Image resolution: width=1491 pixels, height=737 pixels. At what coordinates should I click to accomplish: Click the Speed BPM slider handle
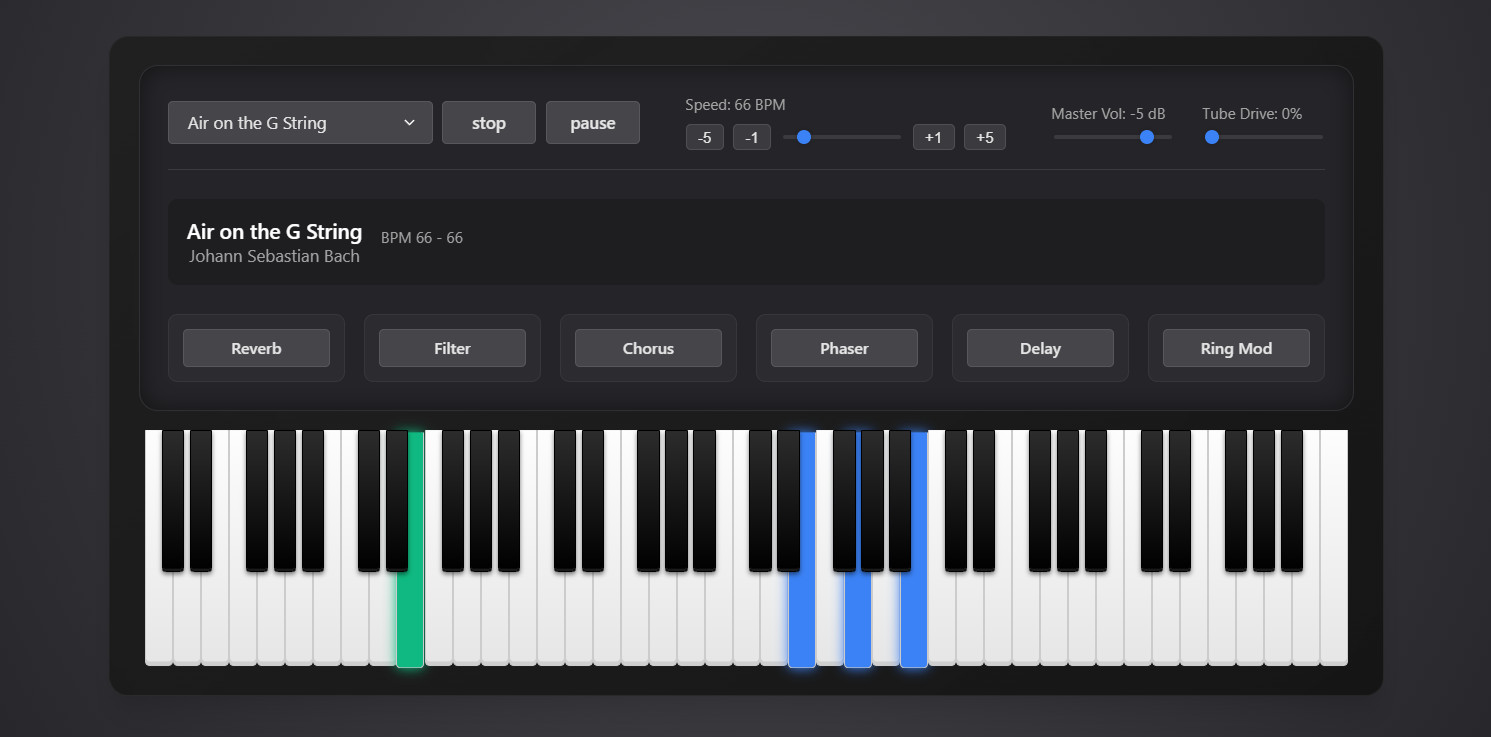803,137
